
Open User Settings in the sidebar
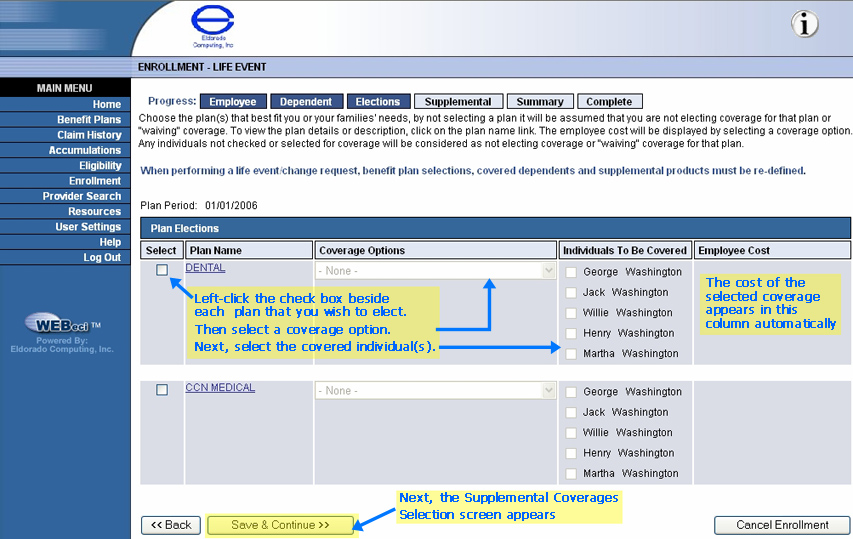87,227
